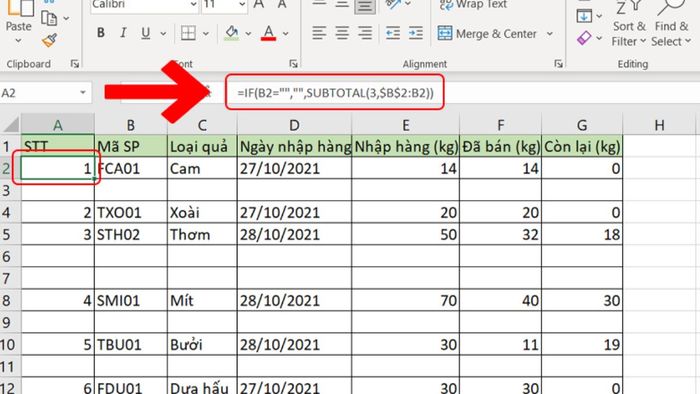Click the 'Đã bán (kg)' header cell
700x394 pixels.
point(500,146)
